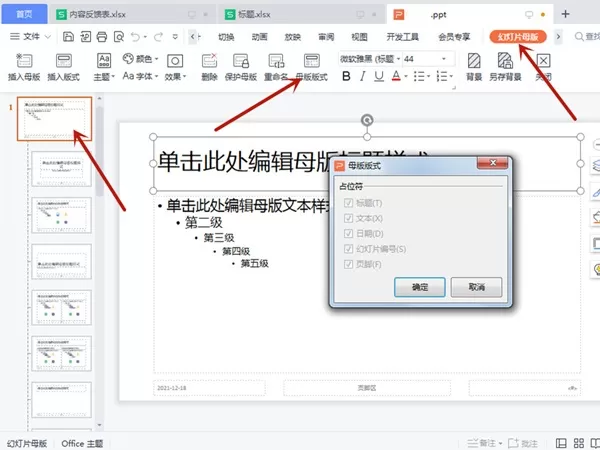
Task: Select the second layout thumbnail in panel
Action: coord(61,169)
